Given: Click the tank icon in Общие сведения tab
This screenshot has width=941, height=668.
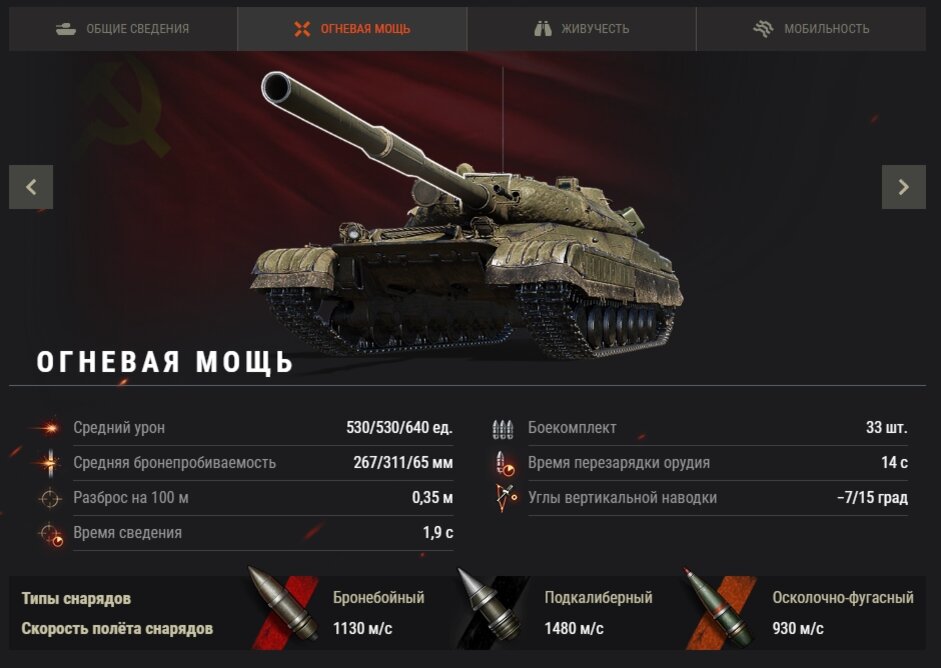Looking at the screenshot, I should (66, 29).
